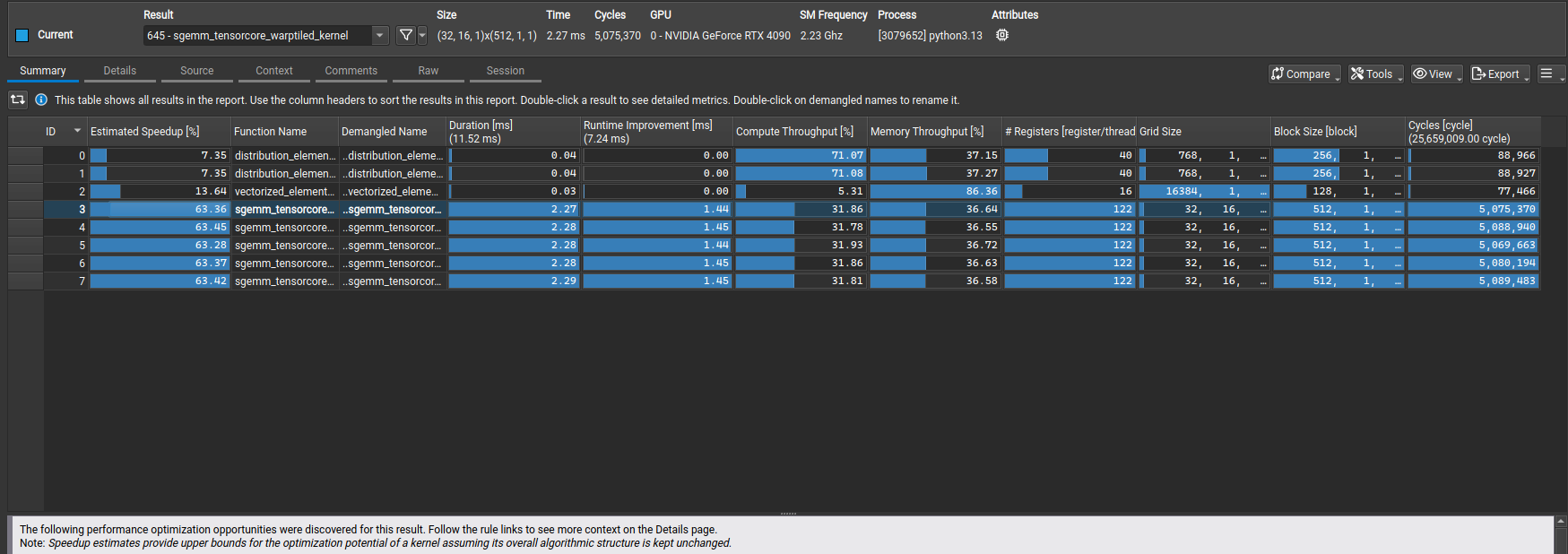The width and height of the screenshot is (1568, 554).
Task: Switch to the Source tab
Action: (196, 71)
